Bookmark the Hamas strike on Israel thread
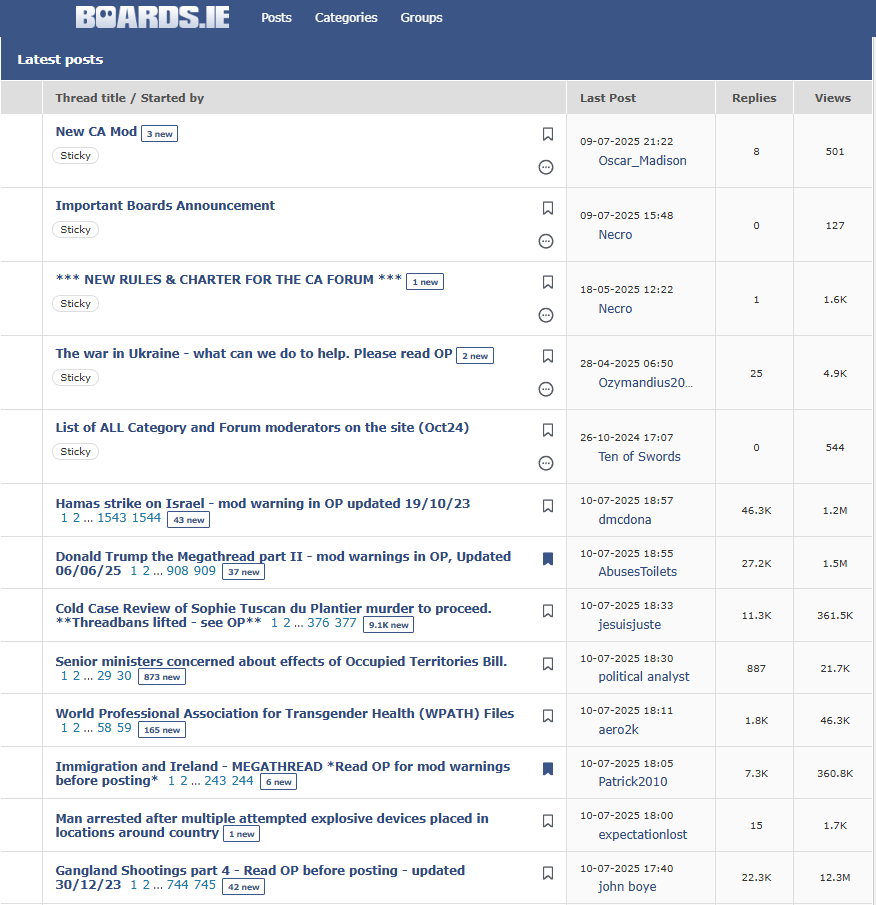The width and height of the screenshot is (876, 905). tap(548, 506)
